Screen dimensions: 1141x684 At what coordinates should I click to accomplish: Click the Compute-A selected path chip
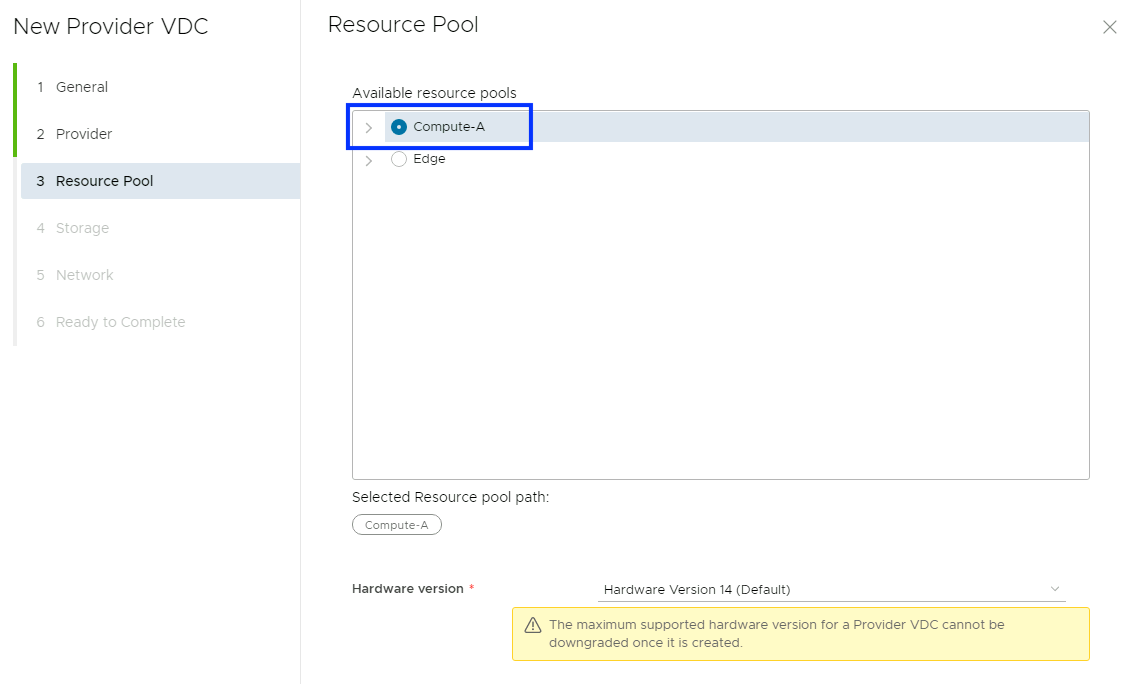pyautogui.click(x=397, y=525)
